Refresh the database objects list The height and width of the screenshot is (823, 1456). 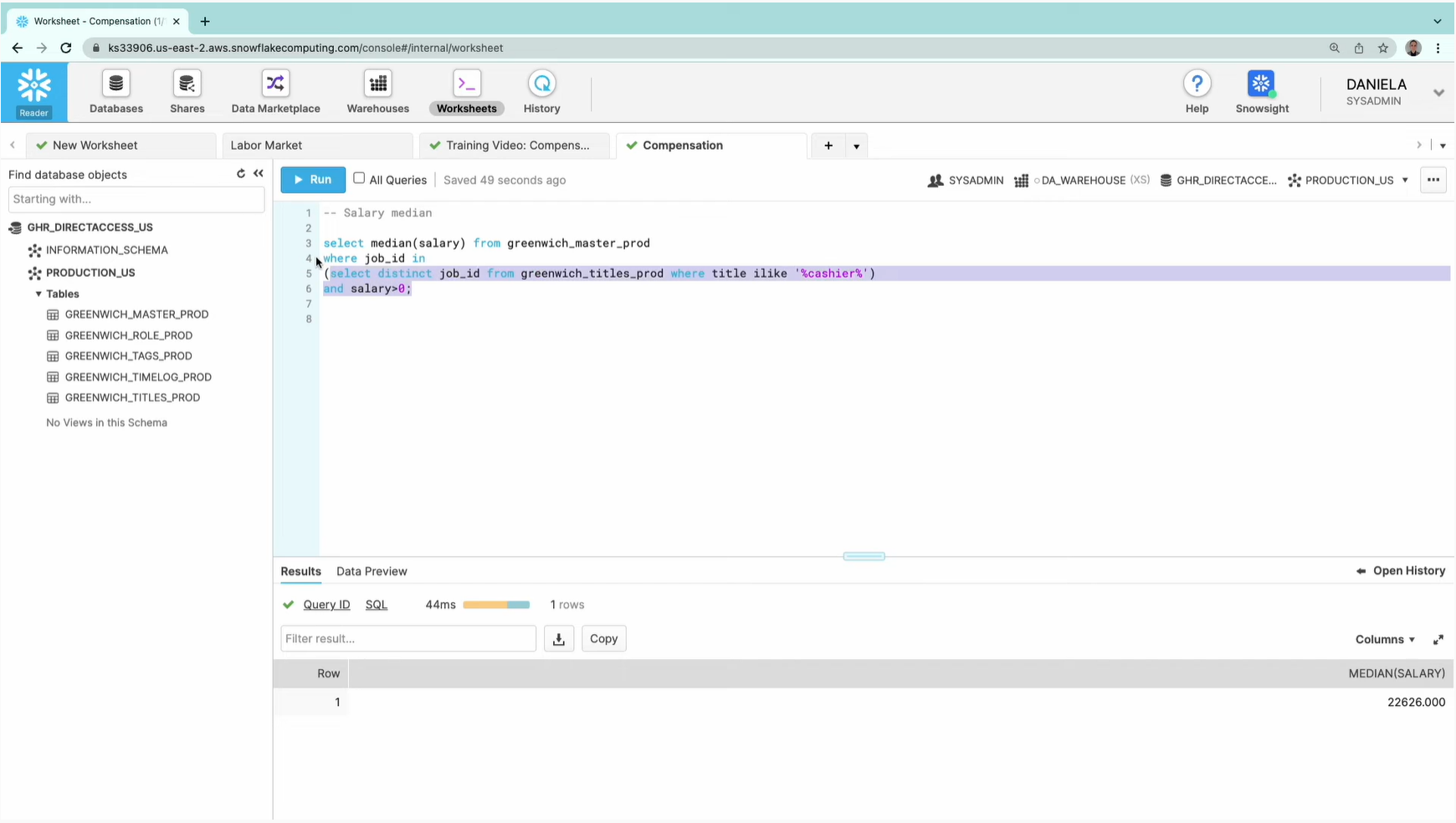tap(241, 174)
